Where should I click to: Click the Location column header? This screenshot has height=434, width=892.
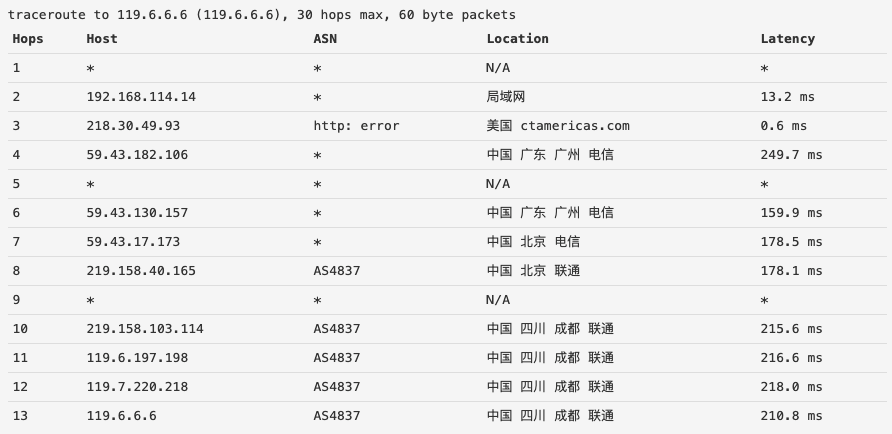tap(517, 39)
